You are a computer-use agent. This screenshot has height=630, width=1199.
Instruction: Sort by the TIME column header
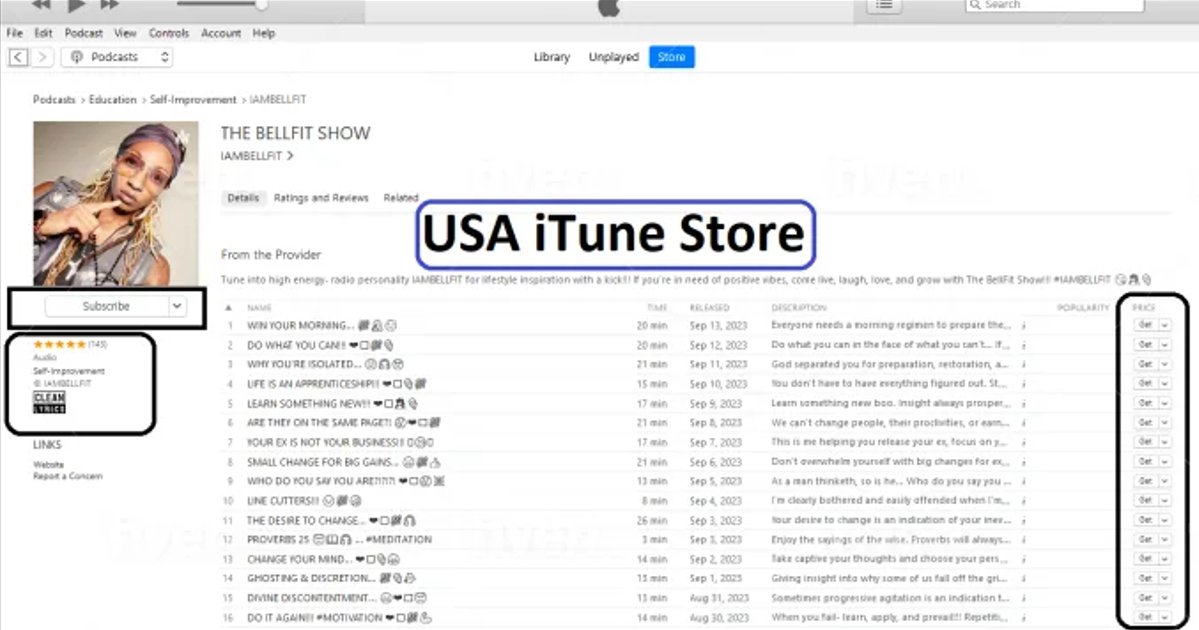click(658, 307)
